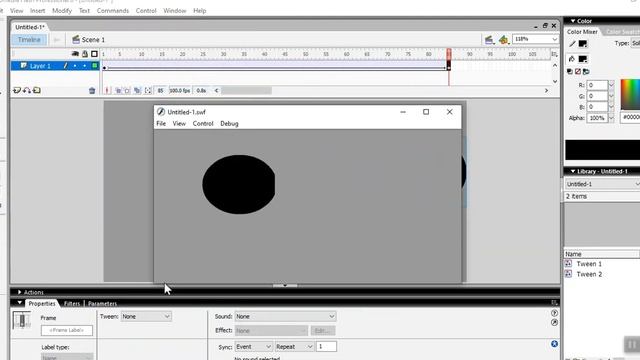Switch to the Parameters tab
The height and width of the screenshot is (360, 640).
tap(102, 303)
